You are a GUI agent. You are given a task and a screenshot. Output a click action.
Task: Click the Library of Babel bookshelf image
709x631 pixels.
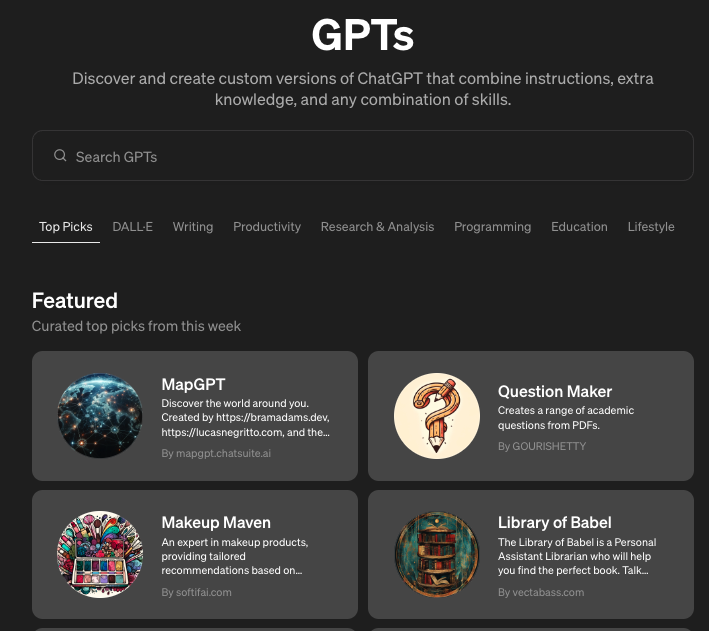pos(437,555)
